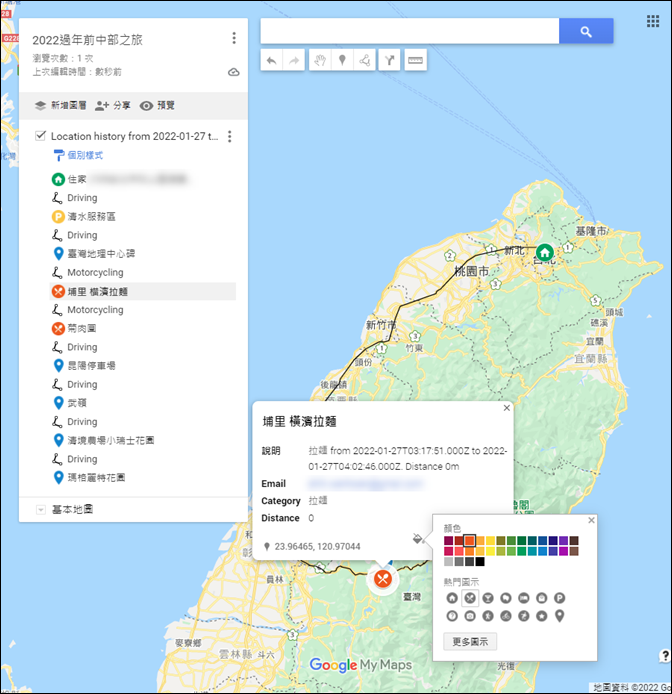This screenshot has height=694, width=672.
Task: Click the undo arrow in the map toolbar
Action: pyautogui.click(x=272, y=60)
